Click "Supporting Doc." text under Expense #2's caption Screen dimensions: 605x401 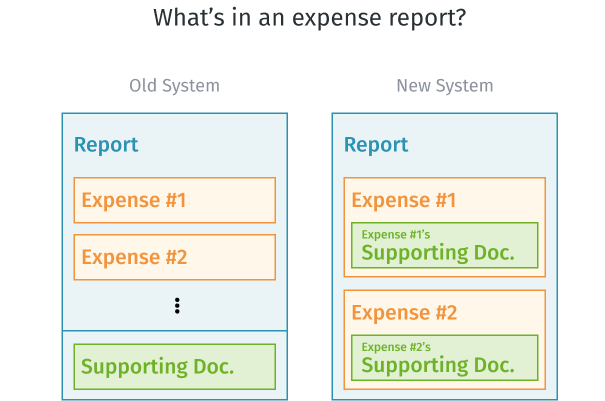pos(438,365)
